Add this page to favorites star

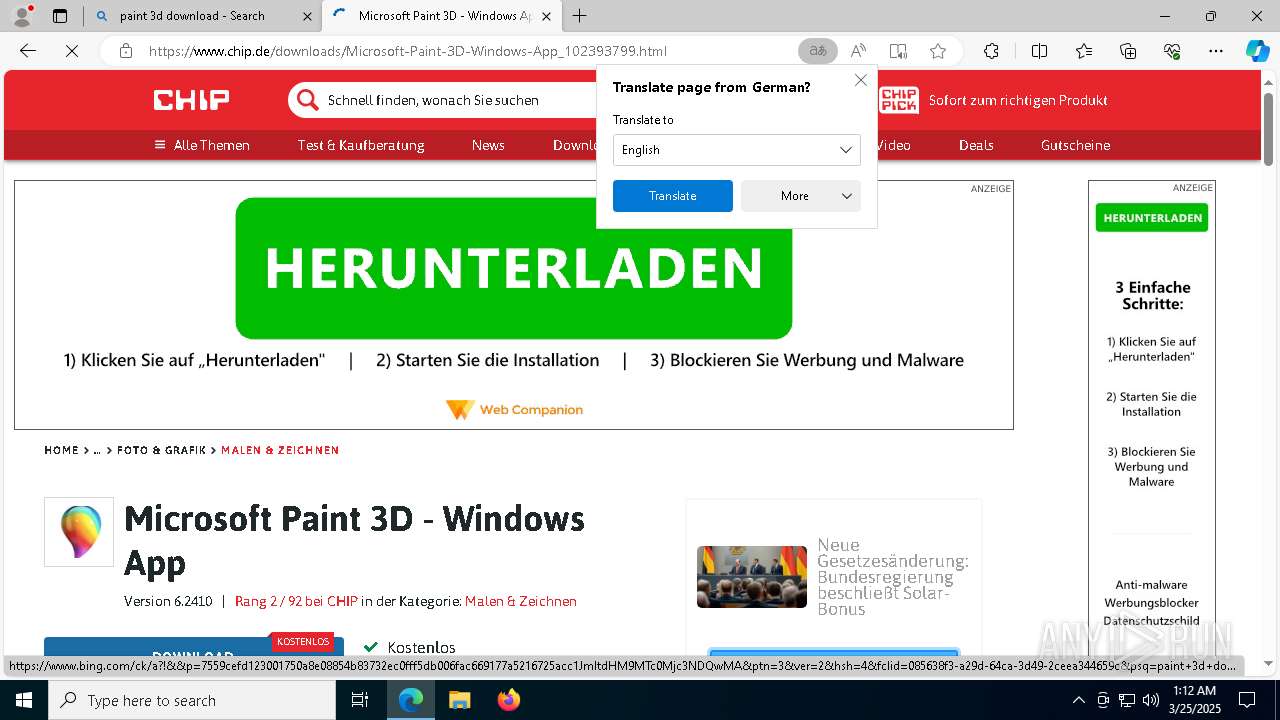[938, 51]
